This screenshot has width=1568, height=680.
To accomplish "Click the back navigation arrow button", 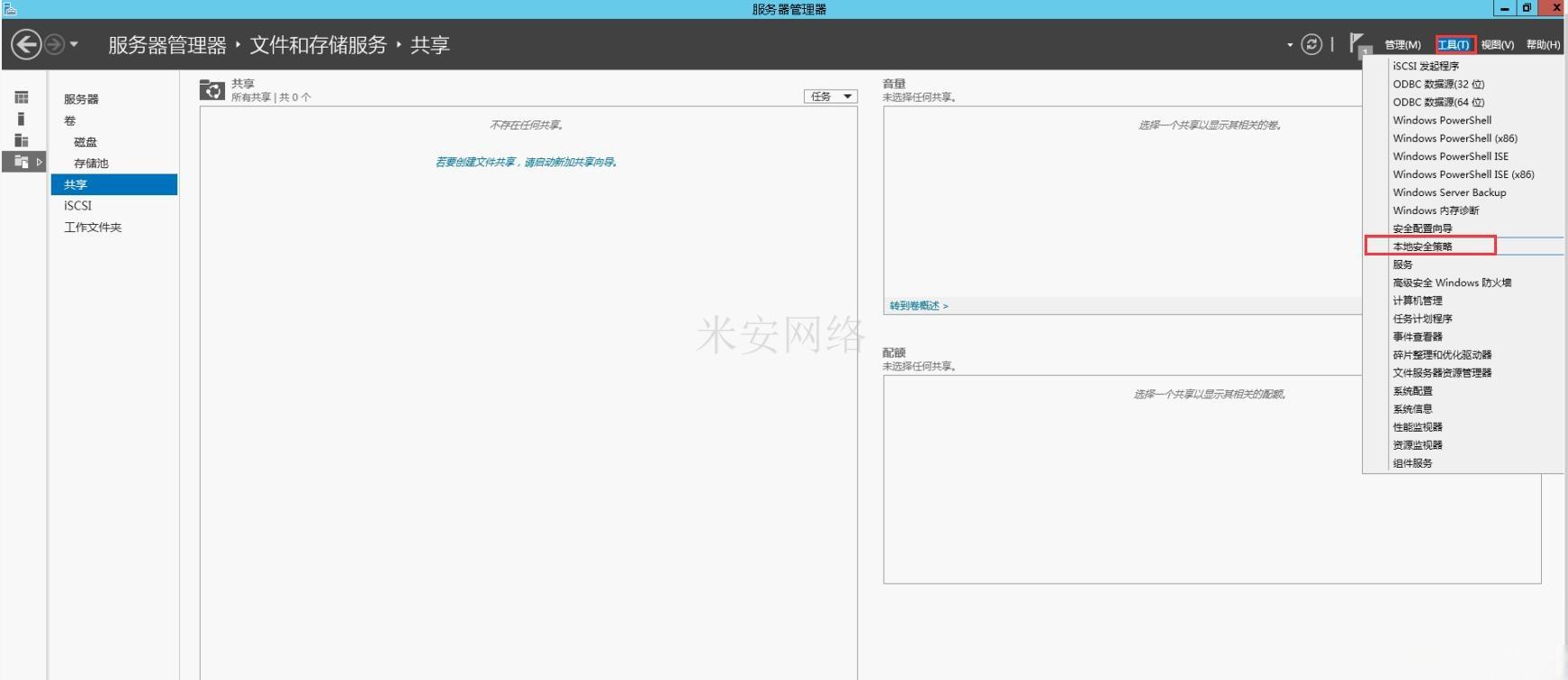I will click(x=26, y=44).
